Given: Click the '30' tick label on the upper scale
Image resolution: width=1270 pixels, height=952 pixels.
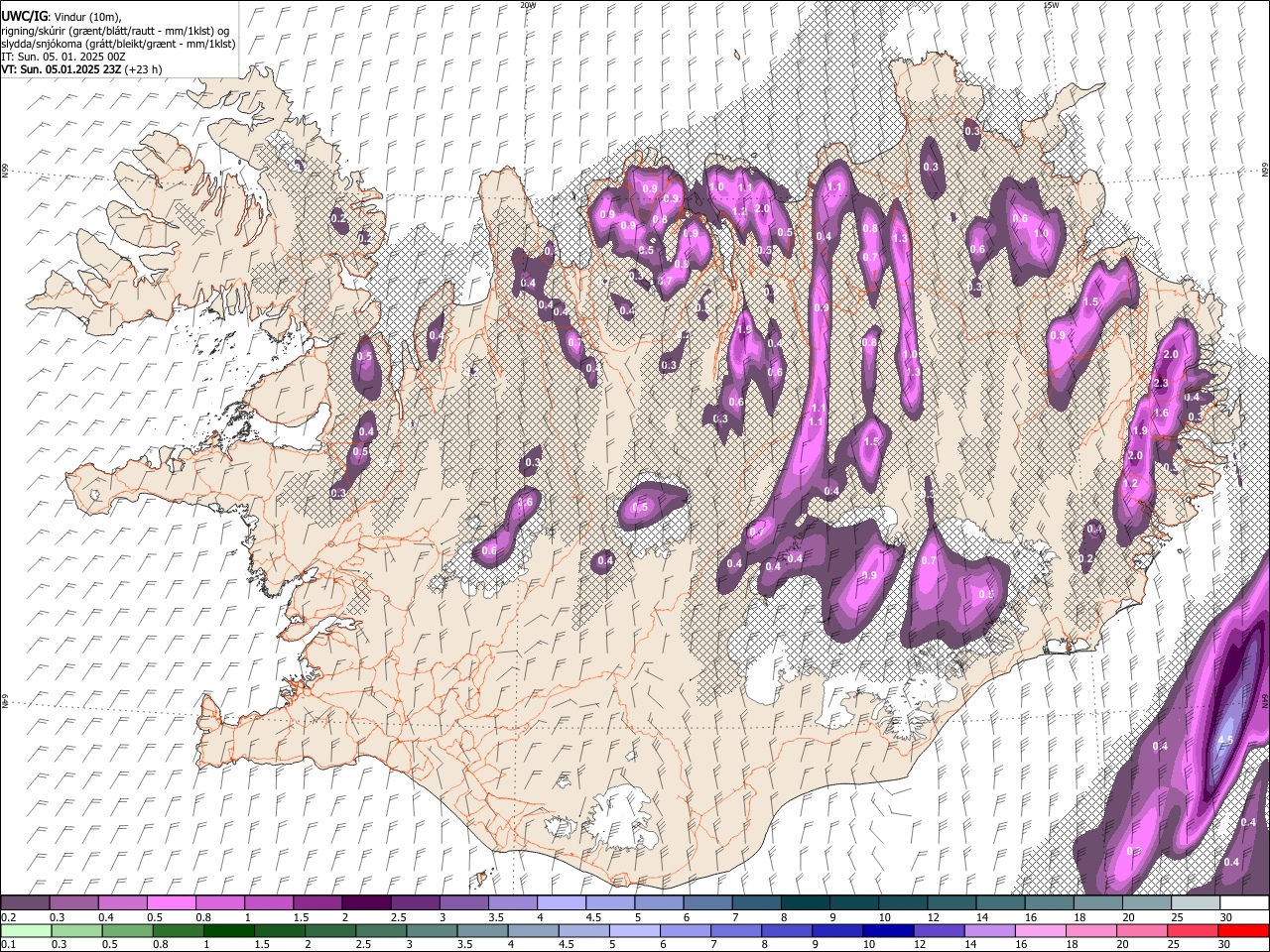Looking at the screenshot, I should coord(1226,917).
